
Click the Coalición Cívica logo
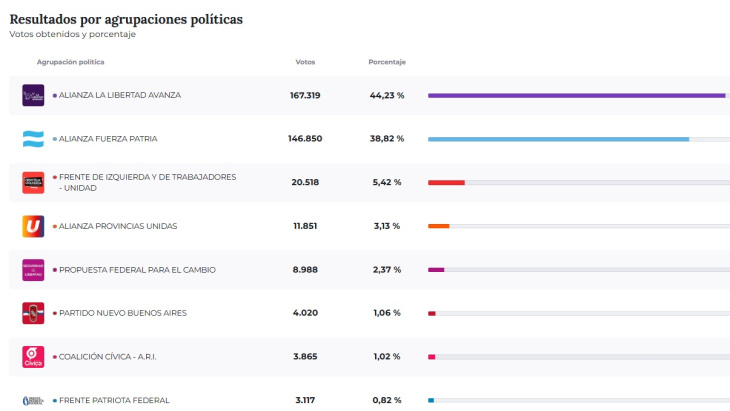pos(33,357)
